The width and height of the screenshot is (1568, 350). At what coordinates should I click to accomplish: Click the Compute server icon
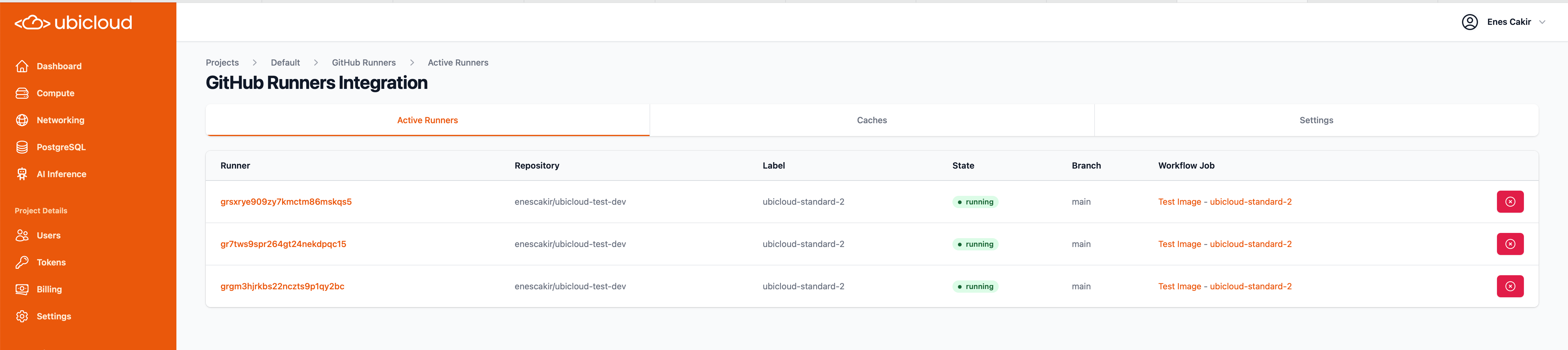[22, 93]
